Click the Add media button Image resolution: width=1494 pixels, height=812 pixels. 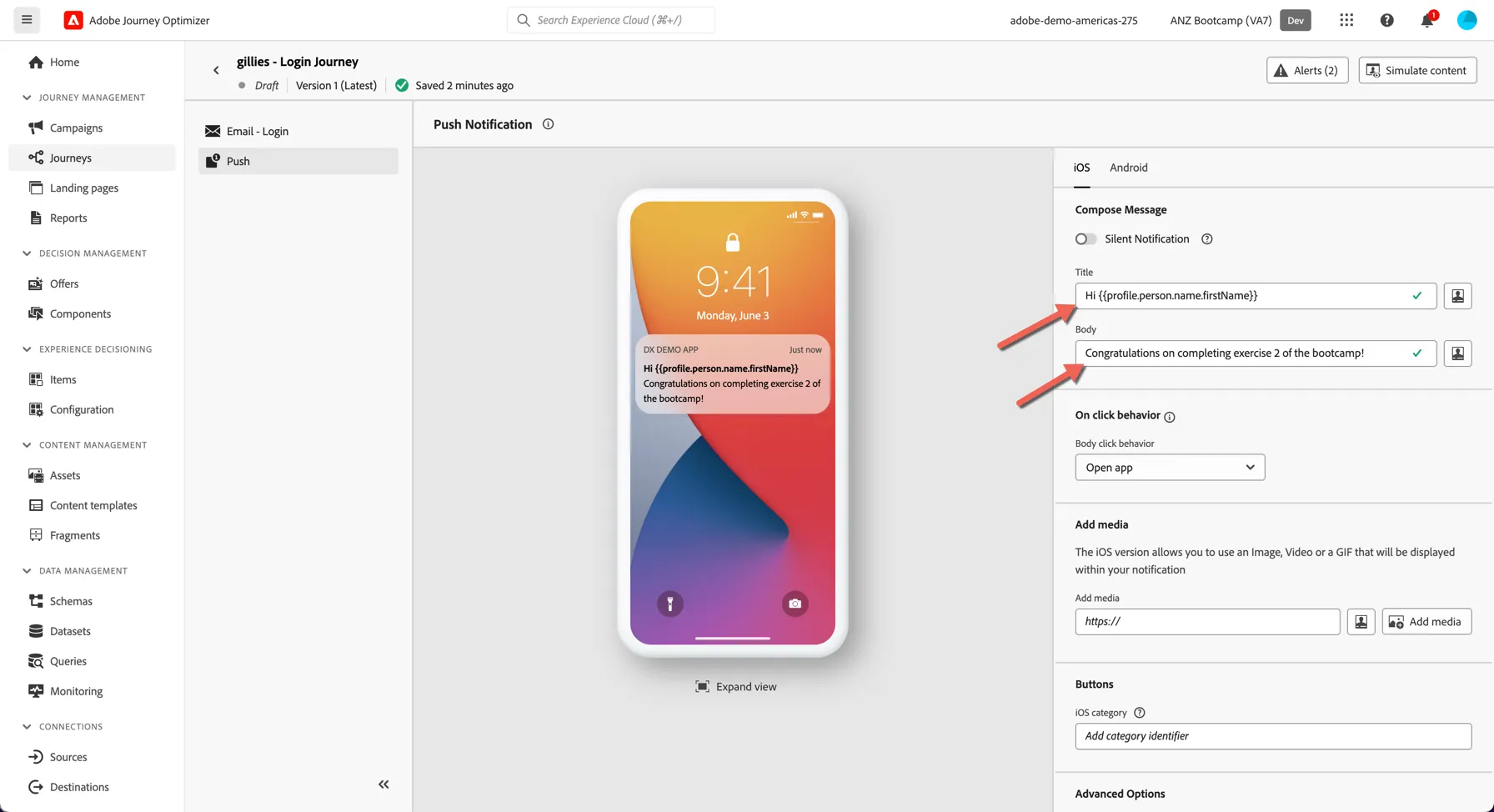(1426, 622)
